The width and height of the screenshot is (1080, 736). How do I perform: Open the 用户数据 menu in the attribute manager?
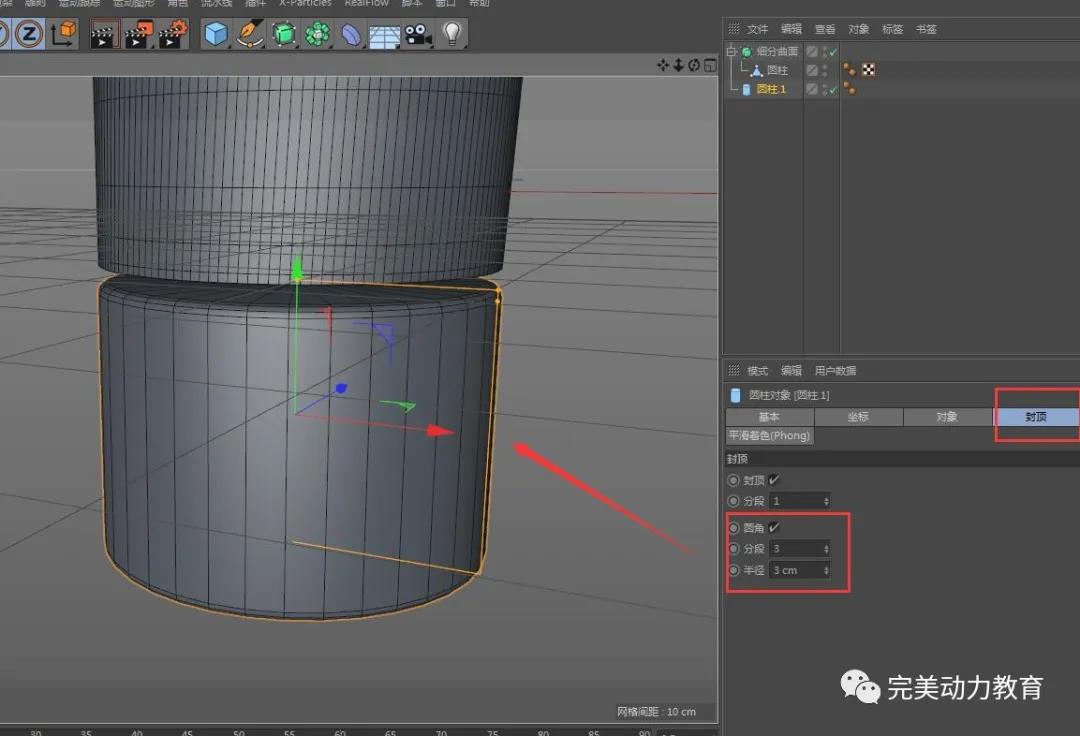tap(835, 370)
